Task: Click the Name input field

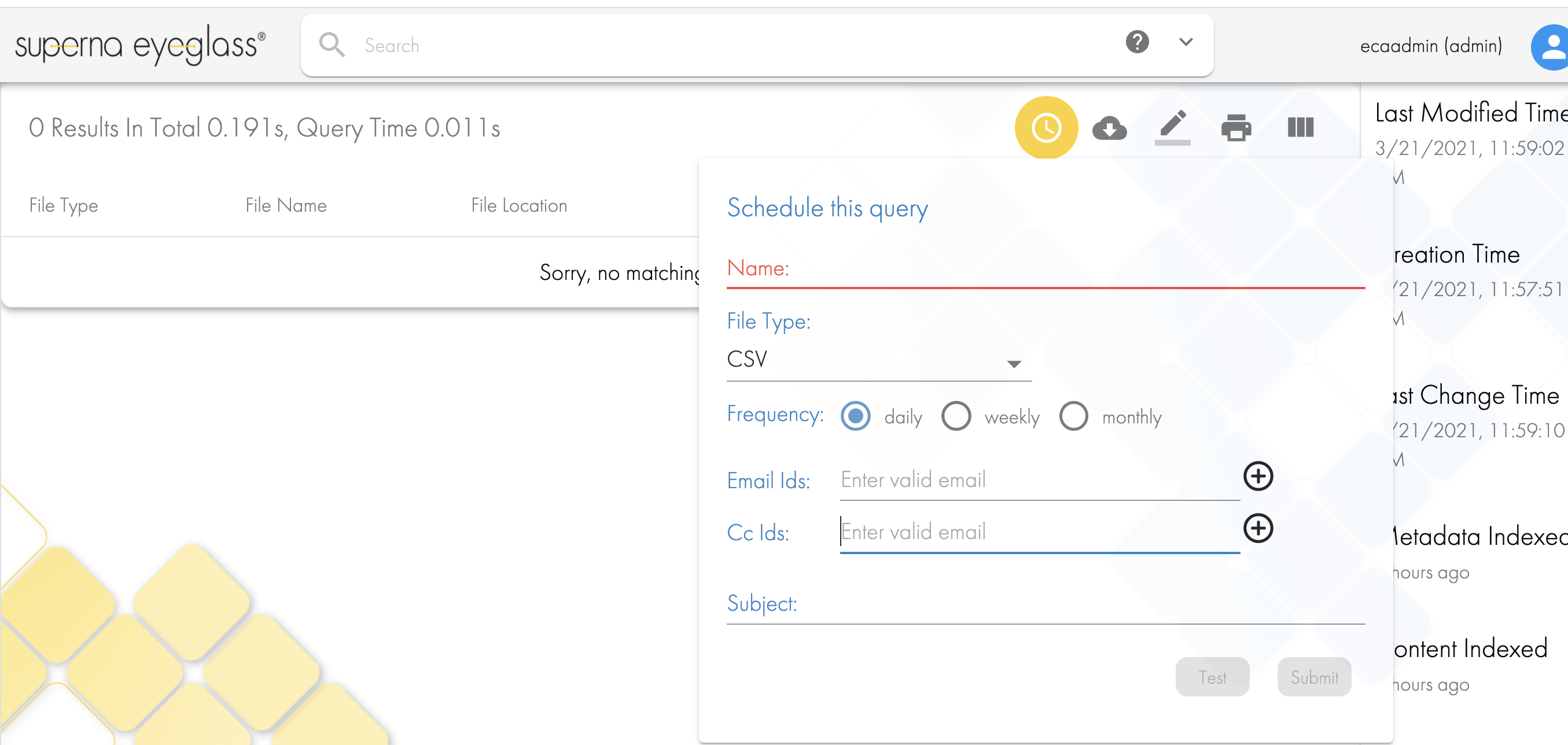Action: (1045, 268)
